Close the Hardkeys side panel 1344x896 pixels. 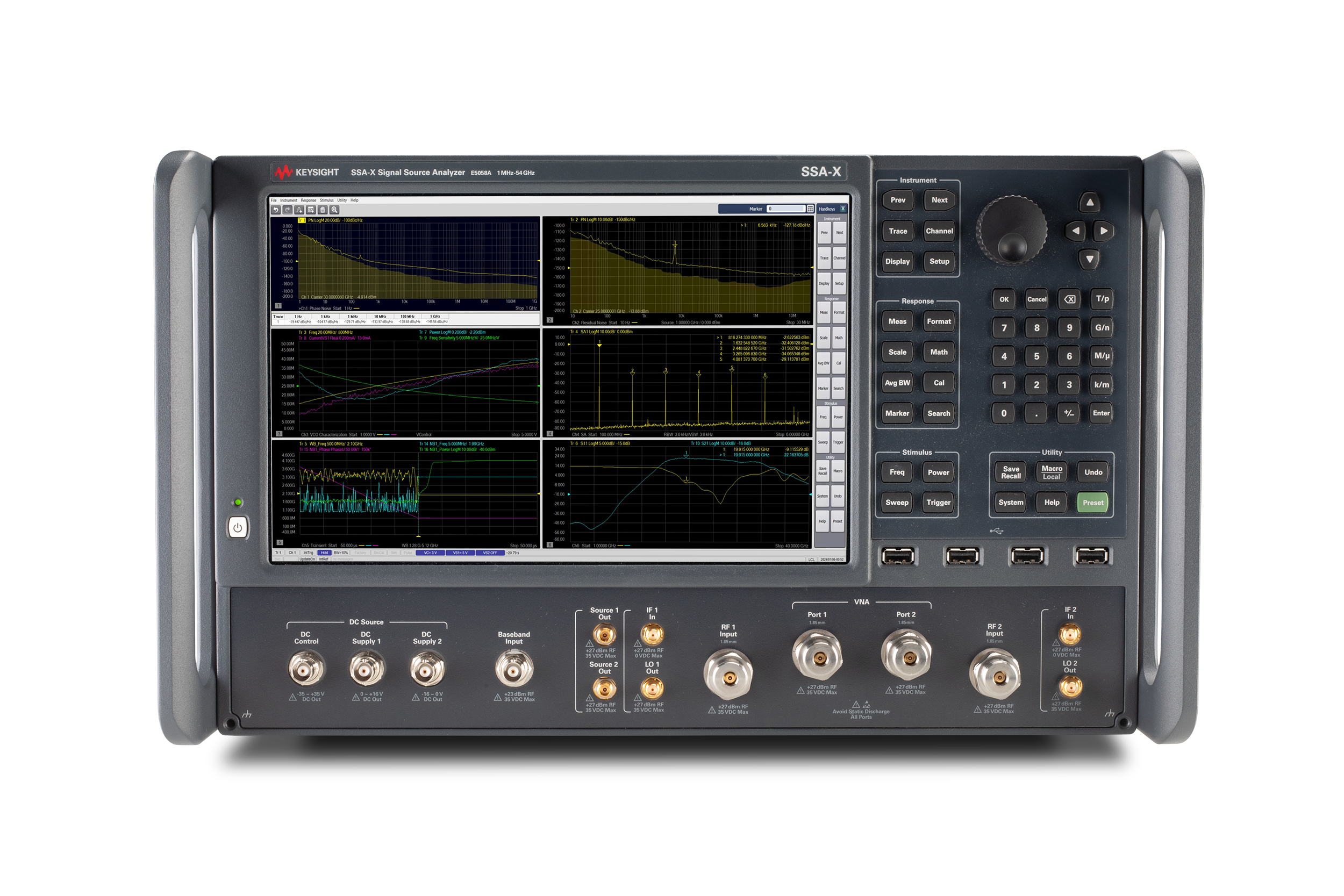842,209
